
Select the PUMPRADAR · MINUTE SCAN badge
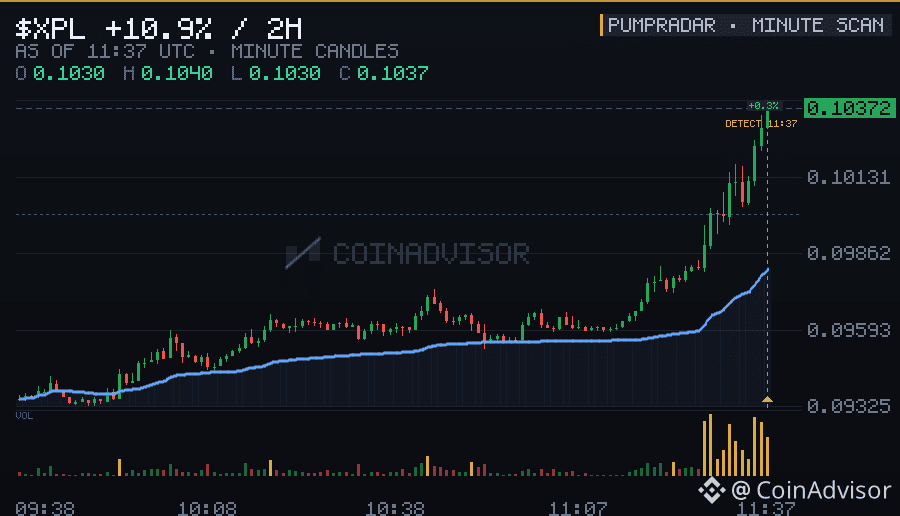[745, 25]
